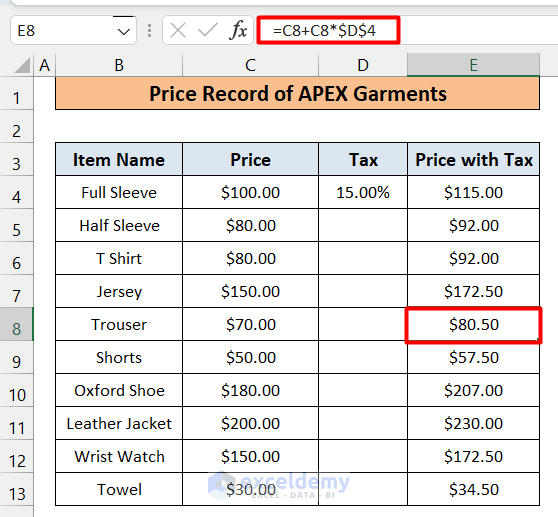
Task: Click the 'Price' header cell
Action: pyautogui.click(x=250, y=159)
